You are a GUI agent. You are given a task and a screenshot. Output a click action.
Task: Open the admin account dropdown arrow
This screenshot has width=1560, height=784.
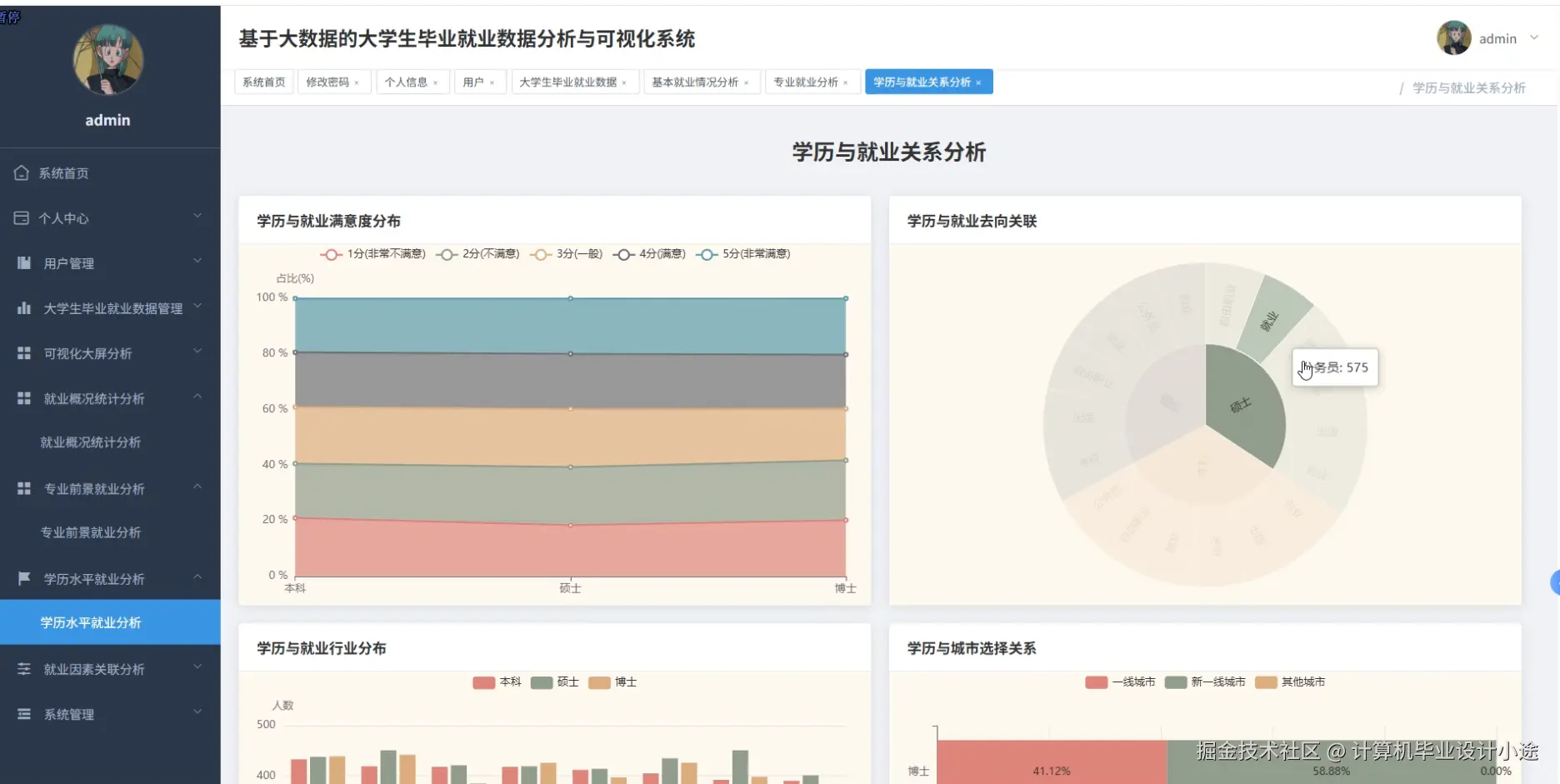[x=1536, y=38]
